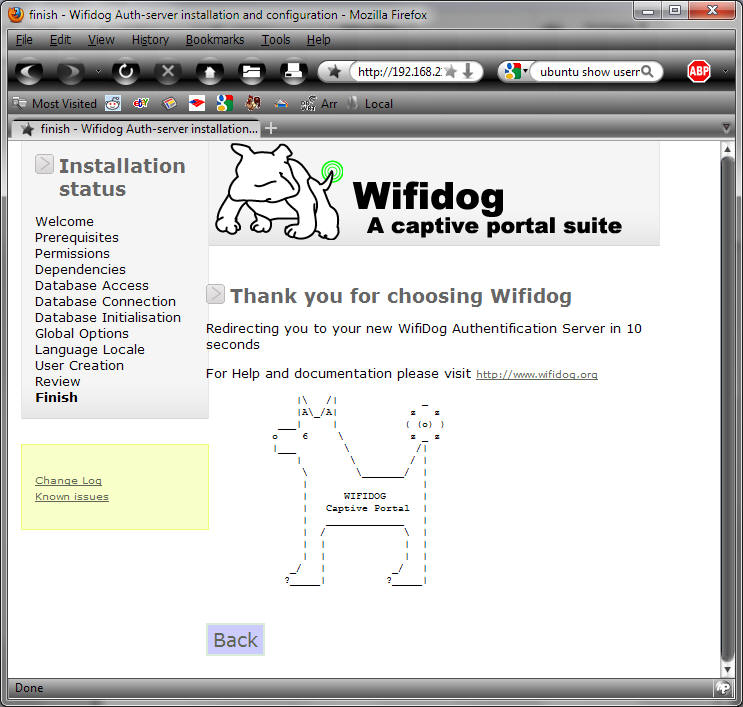The height and width of the screenshot is (707, 743).
Task: Select the finish - Wifidog Auth-server tab
Action: [x=136, y=128]
